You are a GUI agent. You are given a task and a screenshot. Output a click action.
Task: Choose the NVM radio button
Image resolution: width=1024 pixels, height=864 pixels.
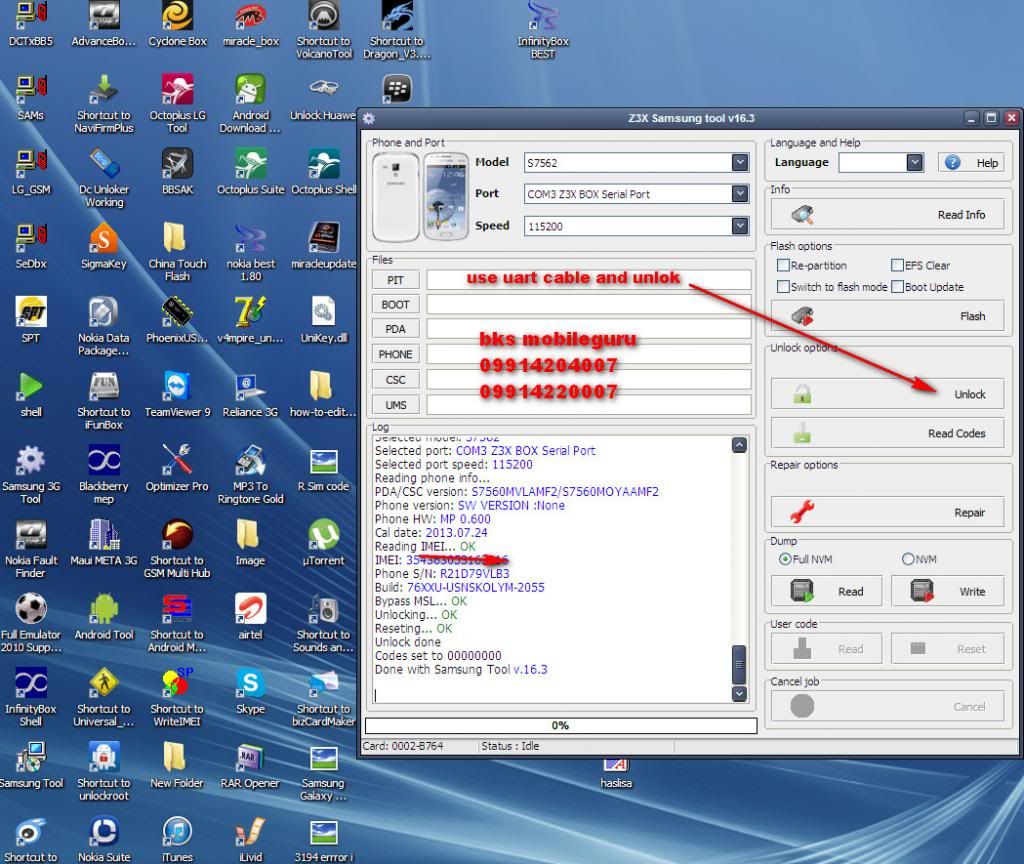click(908, 559)
